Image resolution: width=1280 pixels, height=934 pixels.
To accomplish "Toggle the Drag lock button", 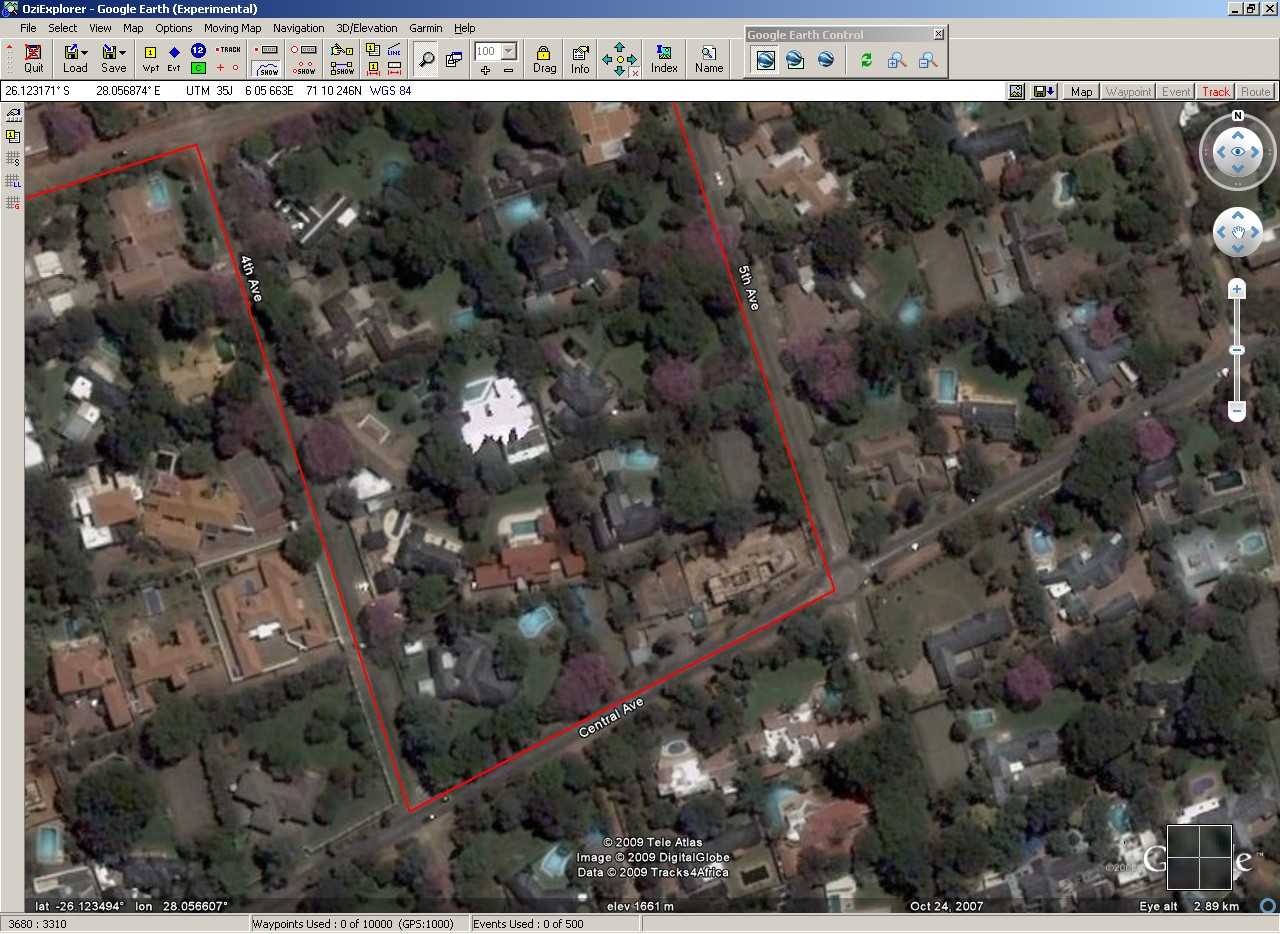I will pyautogui.click(x=544, y=58).
